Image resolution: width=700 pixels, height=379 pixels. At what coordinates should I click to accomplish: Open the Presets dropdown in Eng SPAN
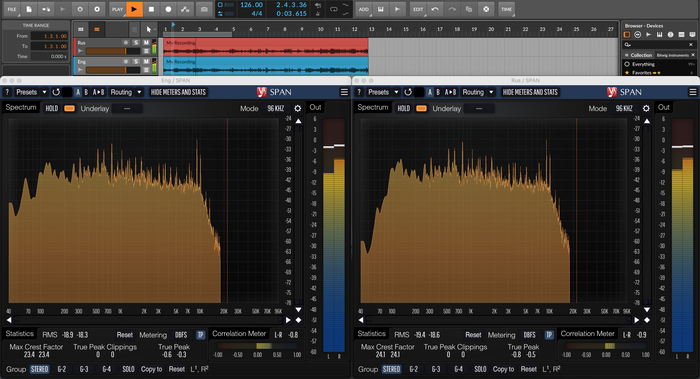coord(30,92)
